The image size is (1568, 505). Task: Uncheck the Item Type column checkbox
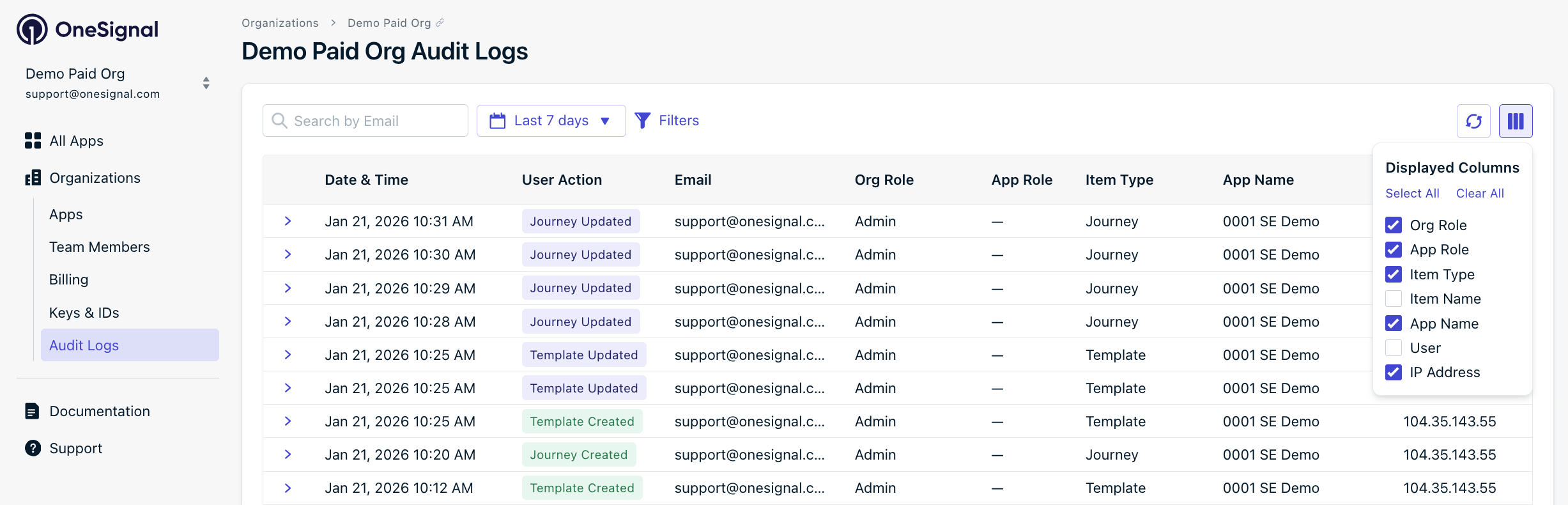1394,274
